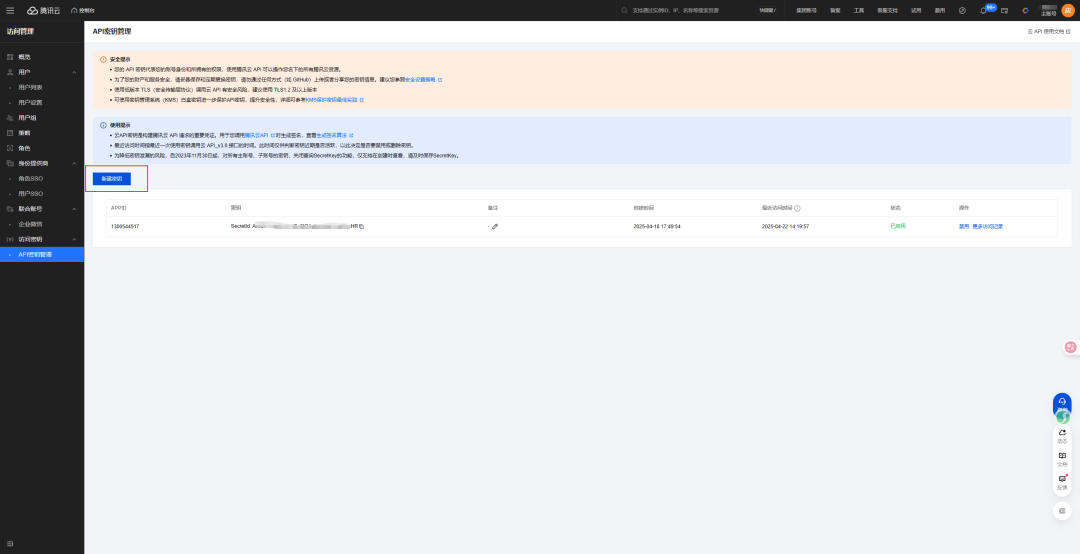Open the 生成签名算法 link
Screen dimensions: 1080x554
331,136
